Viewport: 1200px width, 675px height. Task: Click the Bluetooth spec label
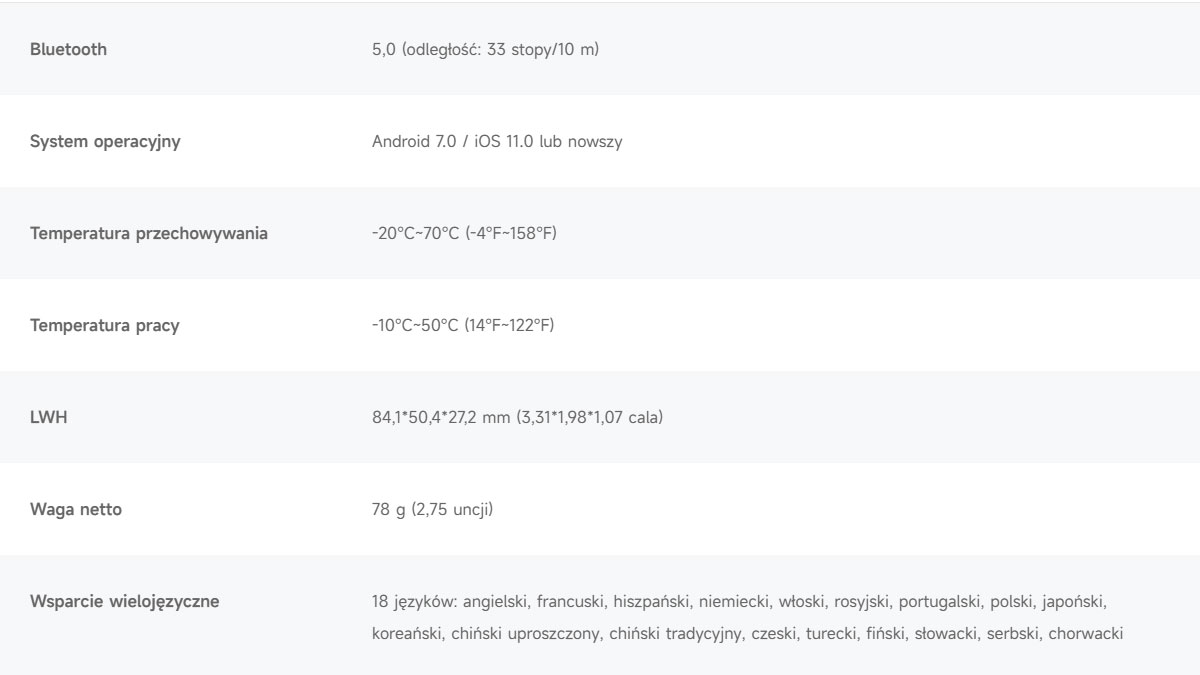(x=68, y=49)
